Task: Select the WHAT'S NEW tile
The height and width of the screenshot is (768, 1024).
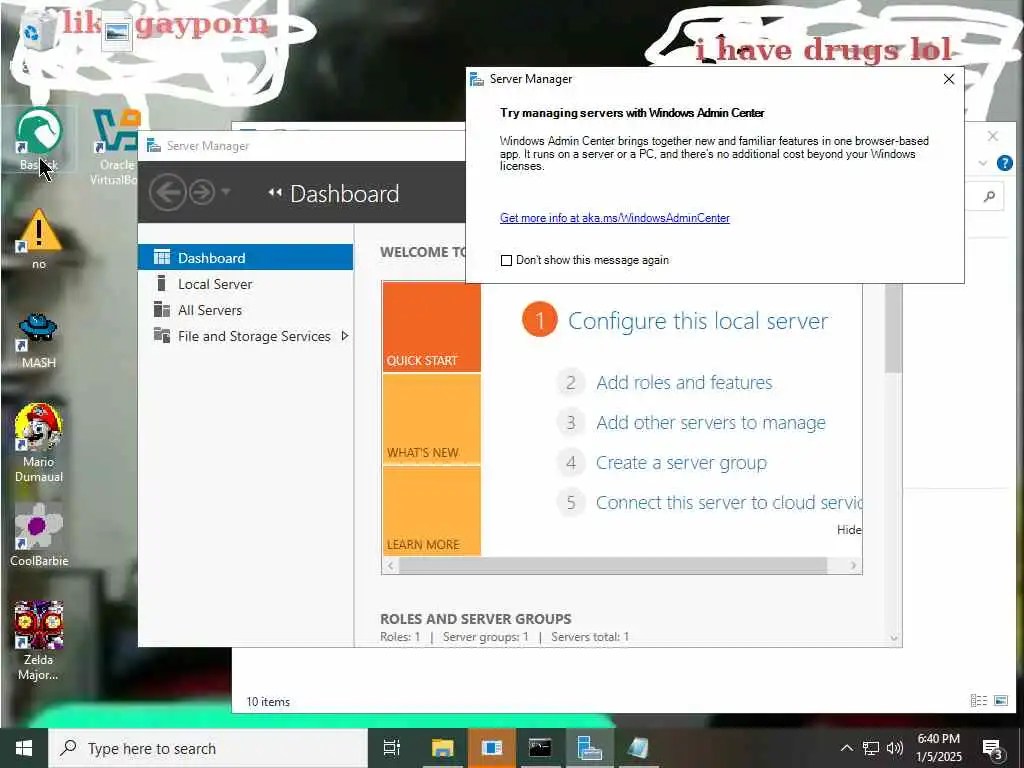Action: [432, 419]
